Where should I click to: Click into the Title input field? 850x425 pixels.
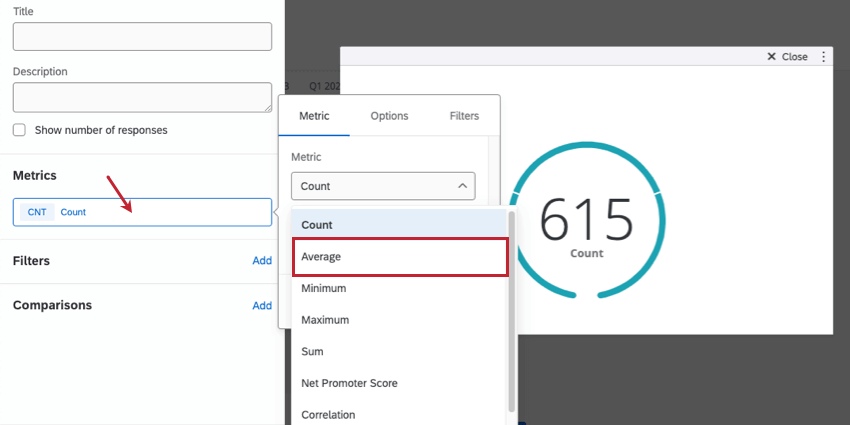point(142,37)
